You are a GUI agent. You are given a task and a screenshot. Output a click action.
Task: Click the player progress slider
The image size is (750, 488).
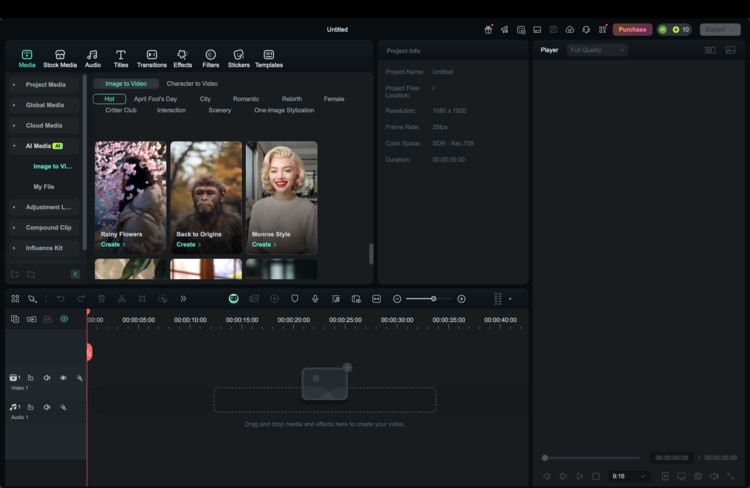point(591,458)
